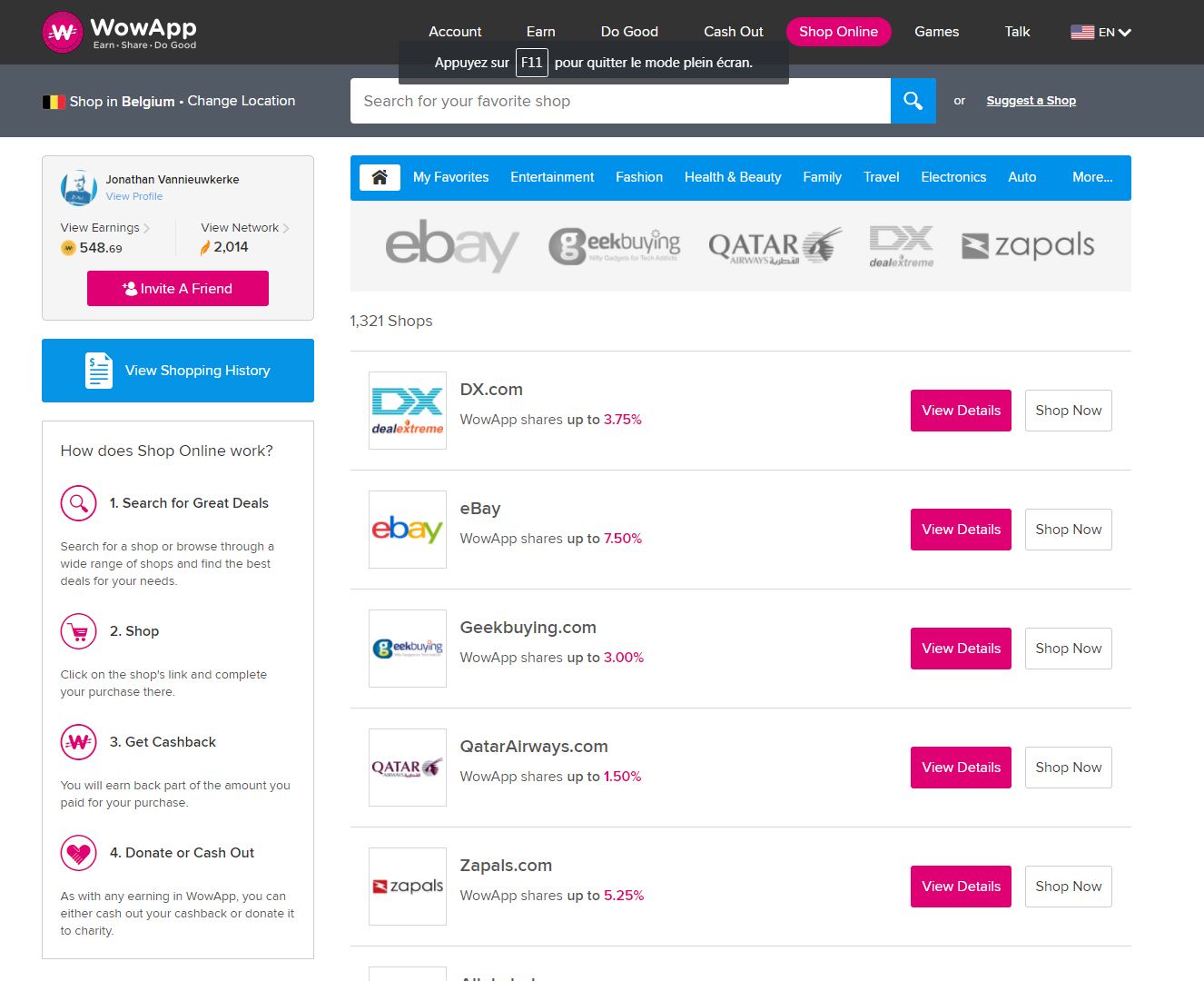Open Jonathan Vannieuwkerke's profile avatar

pyautogui.click(x=79, y=188)
